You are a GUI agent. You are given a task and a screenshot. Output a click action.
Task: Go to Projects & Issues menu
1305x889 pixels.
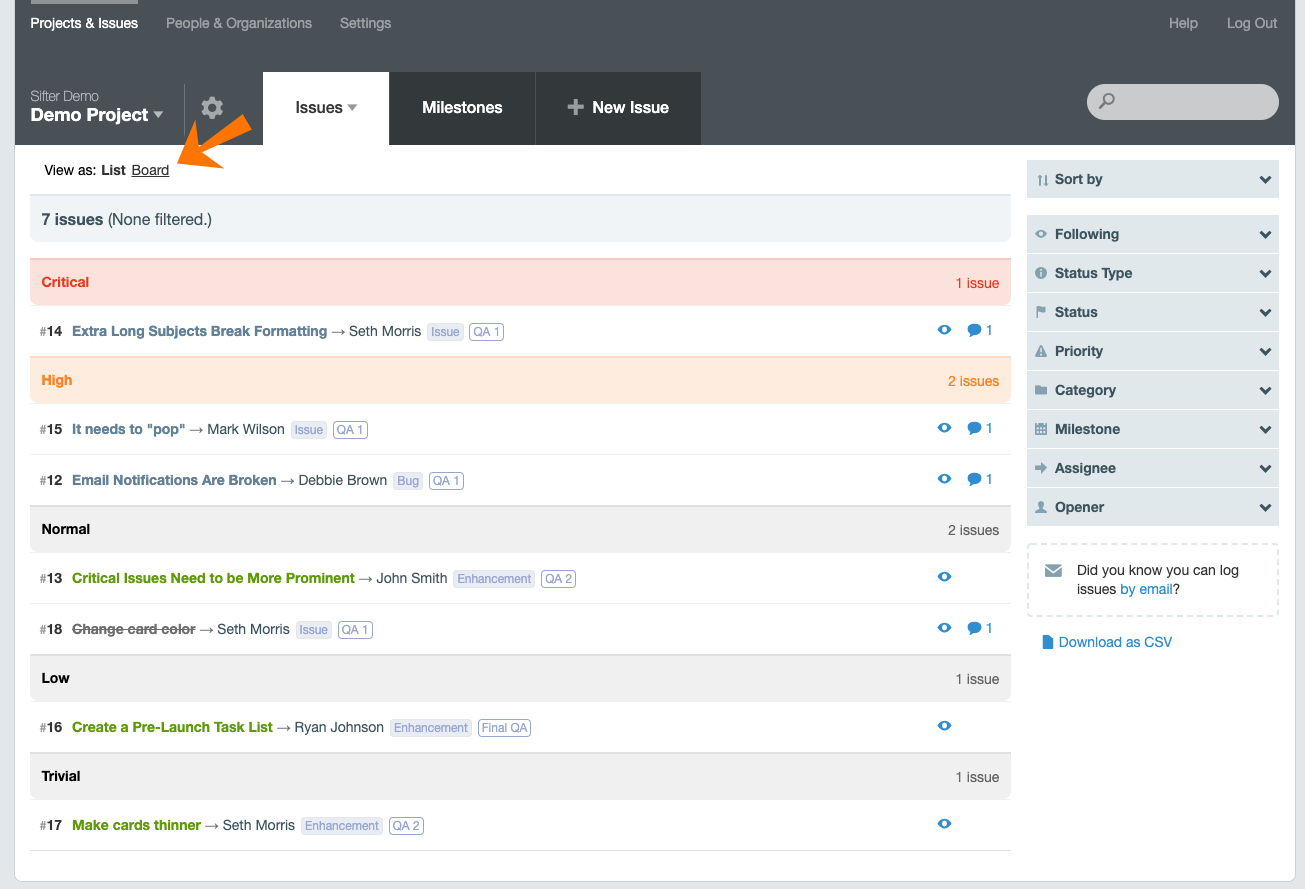click(84, 23)
